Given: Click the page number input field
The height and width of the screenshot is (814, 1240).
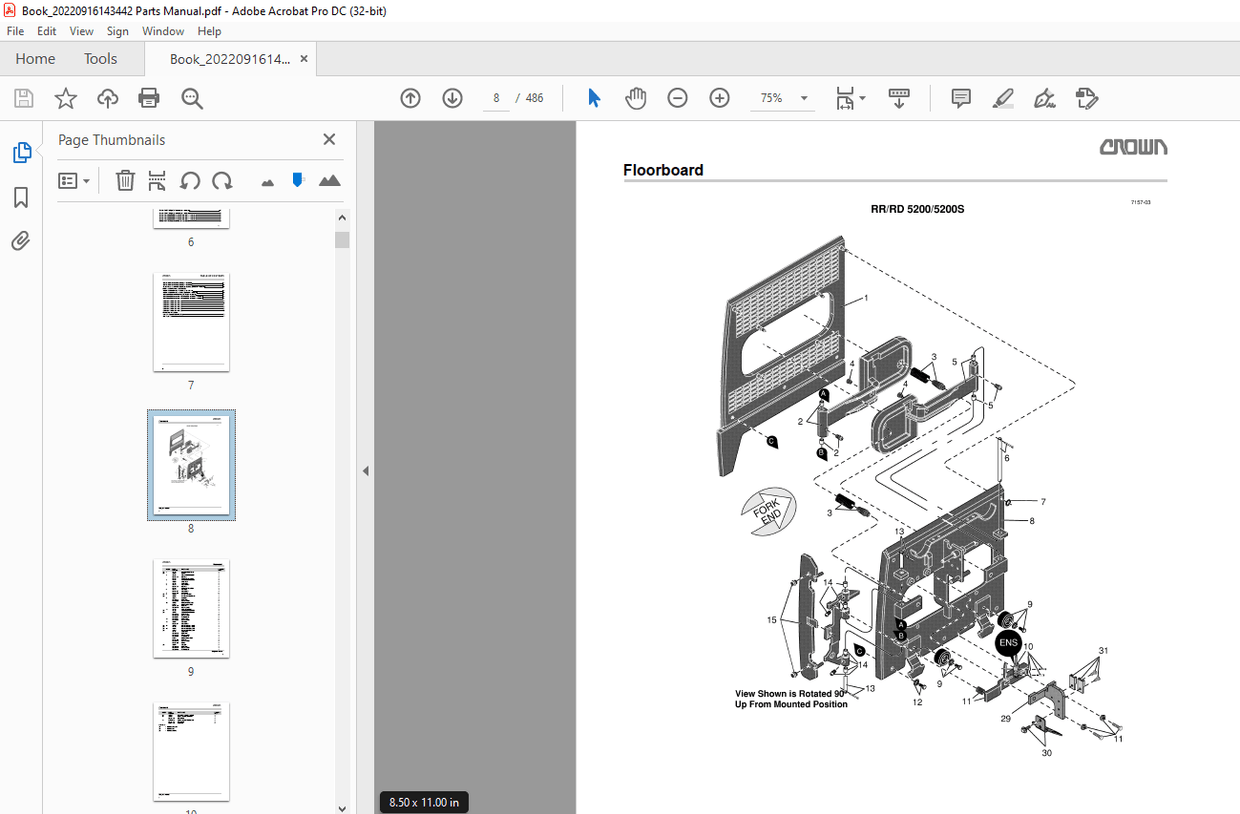Looking at the screenshot, I should (495, 98).
